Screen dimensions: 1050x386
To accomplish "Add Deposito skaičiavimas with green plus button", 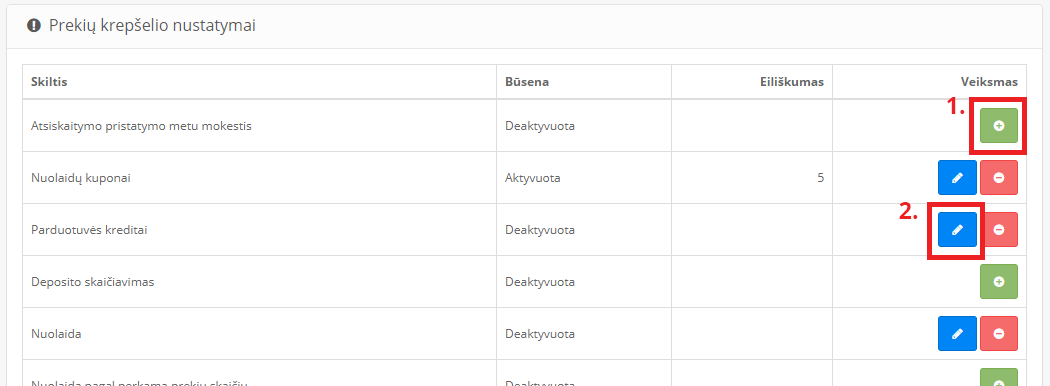I will point(998,281).
